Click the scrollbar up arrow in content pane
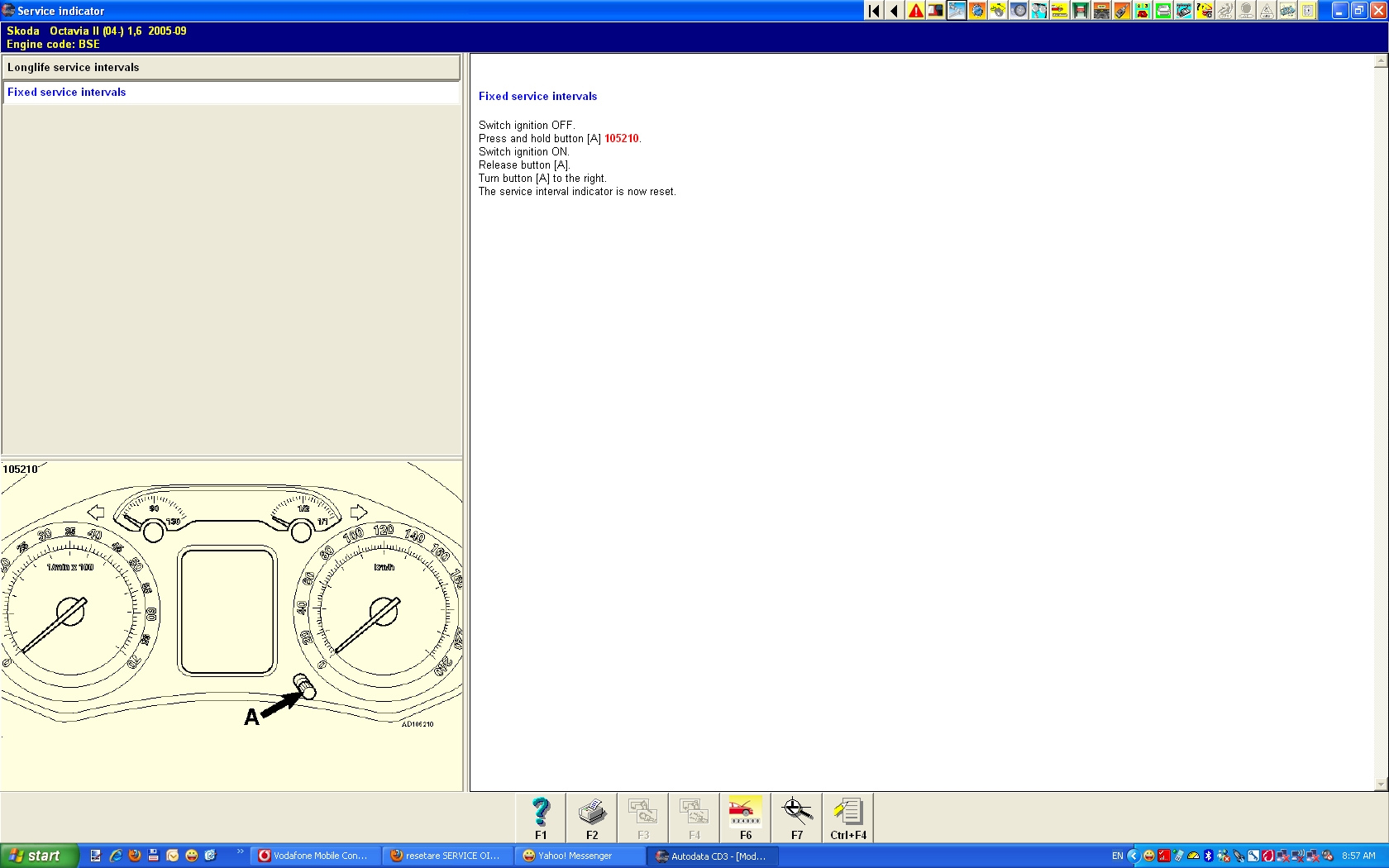 [x=1381, y=61]
